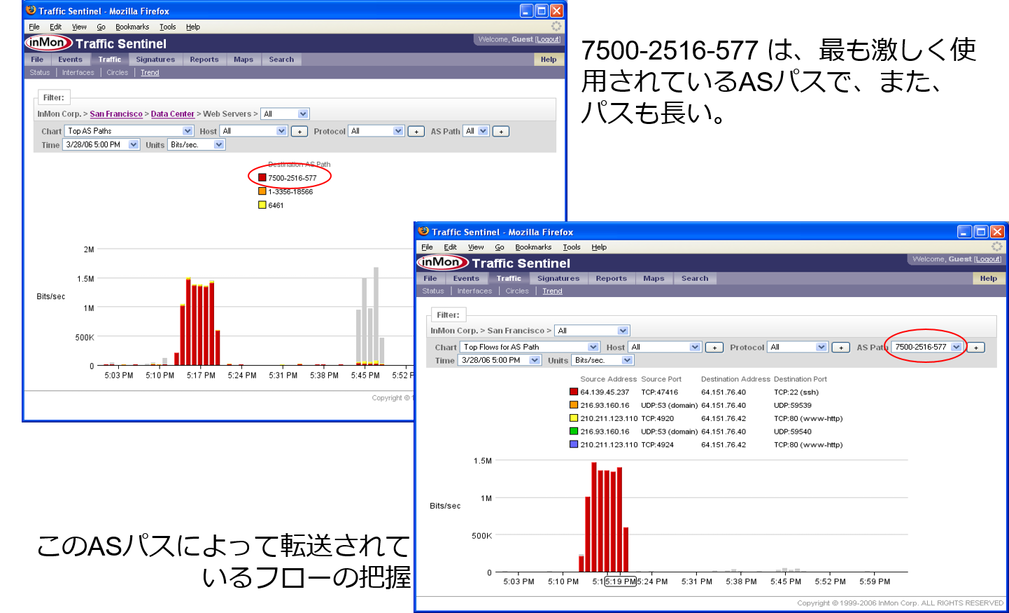Viewport: 1009px width, 613px height.
Task: Switch to the Signatures tab in the back window
Action: coord(155,59)
